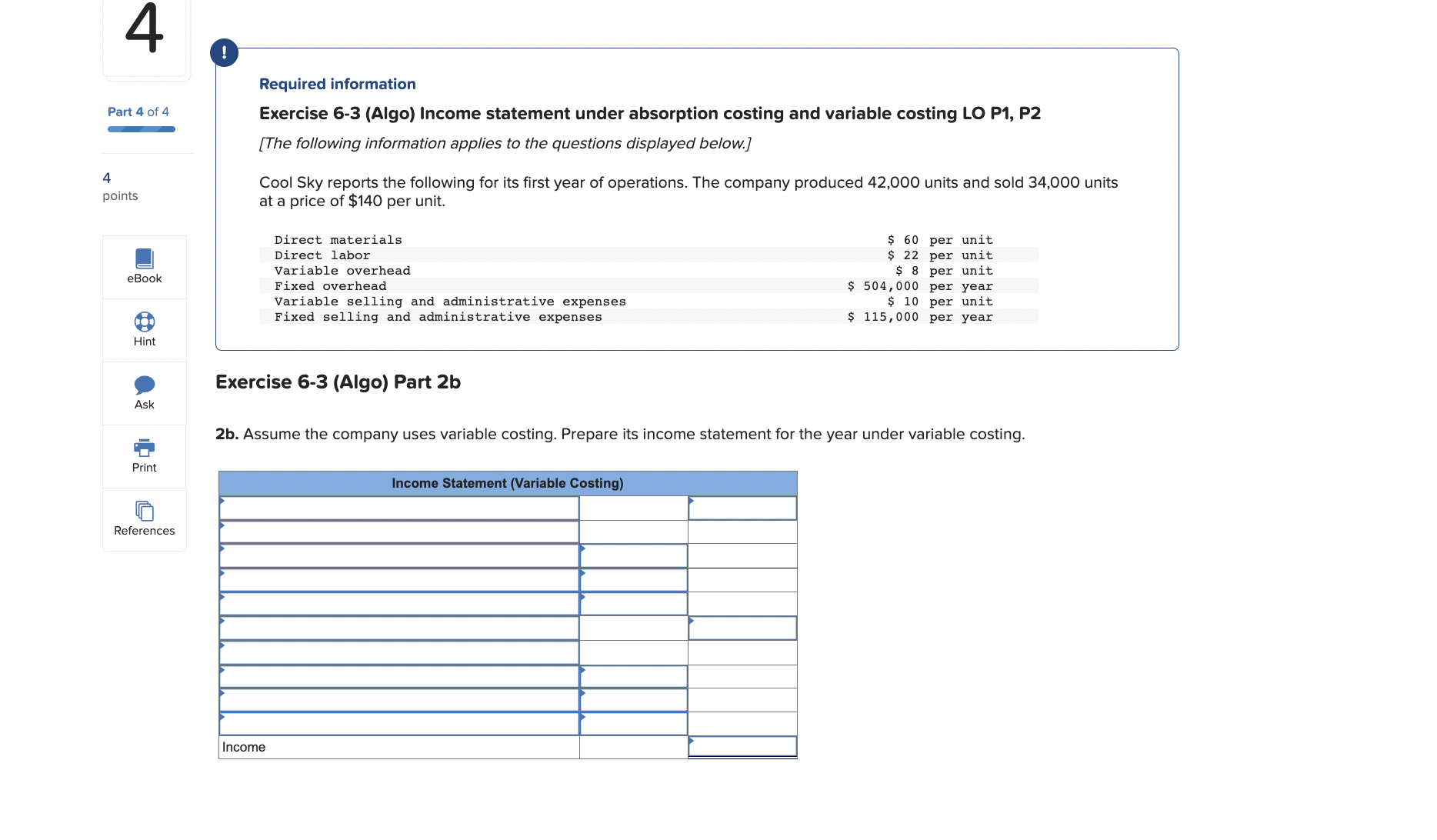
Task: Open the eBook resource
Action: coord(144,267)
